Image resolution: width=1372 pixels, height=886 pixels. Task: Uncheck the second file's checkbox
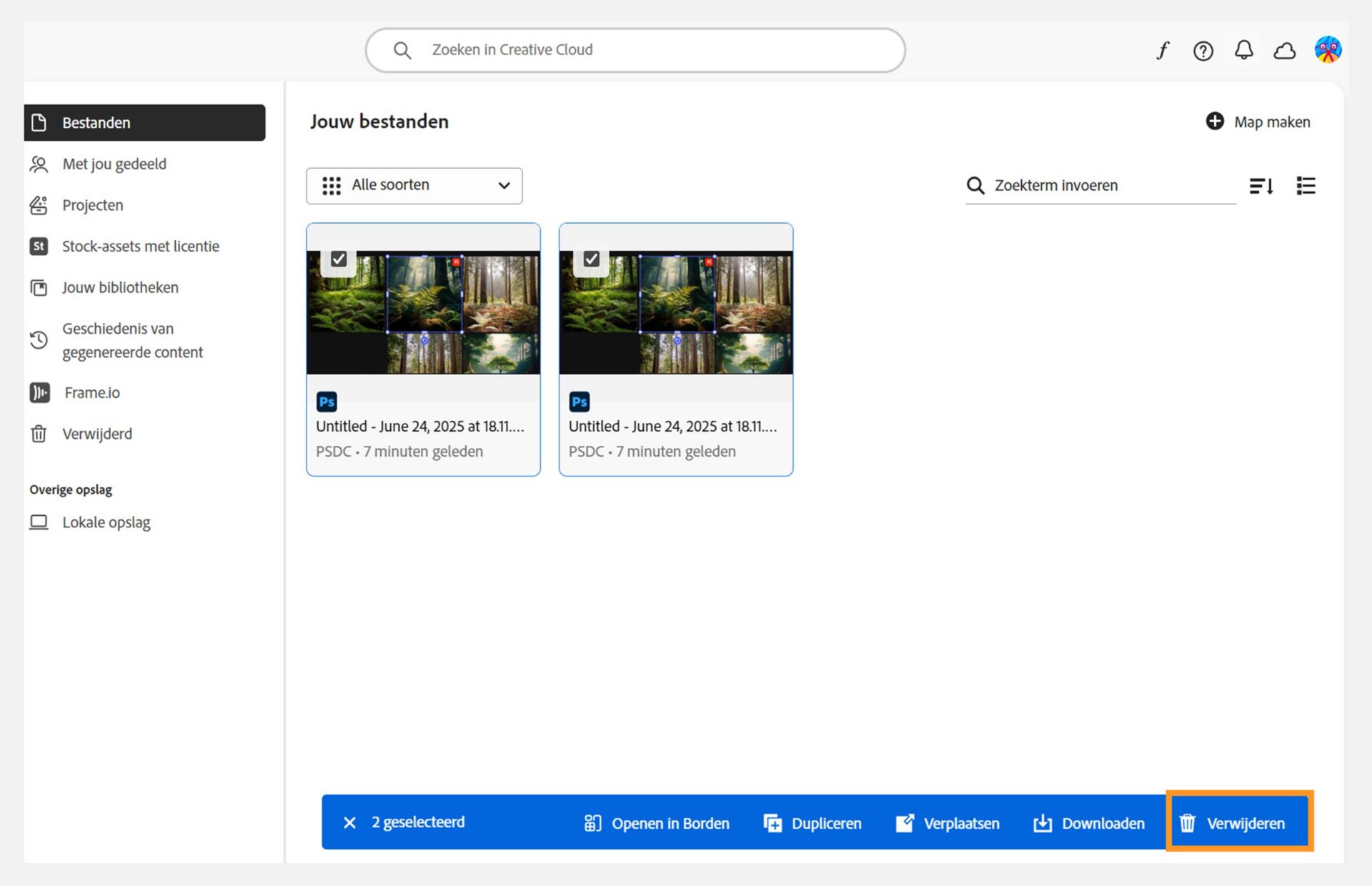(592, 259)
